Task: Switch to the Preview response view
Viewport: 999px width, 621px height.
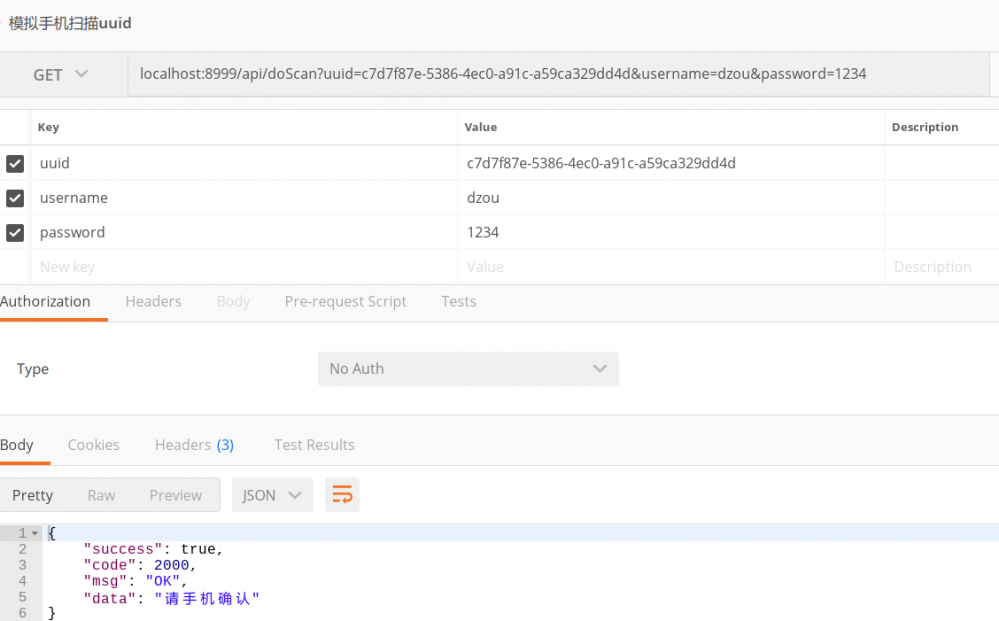Action: pyautogui.click(x=175, y=494)
